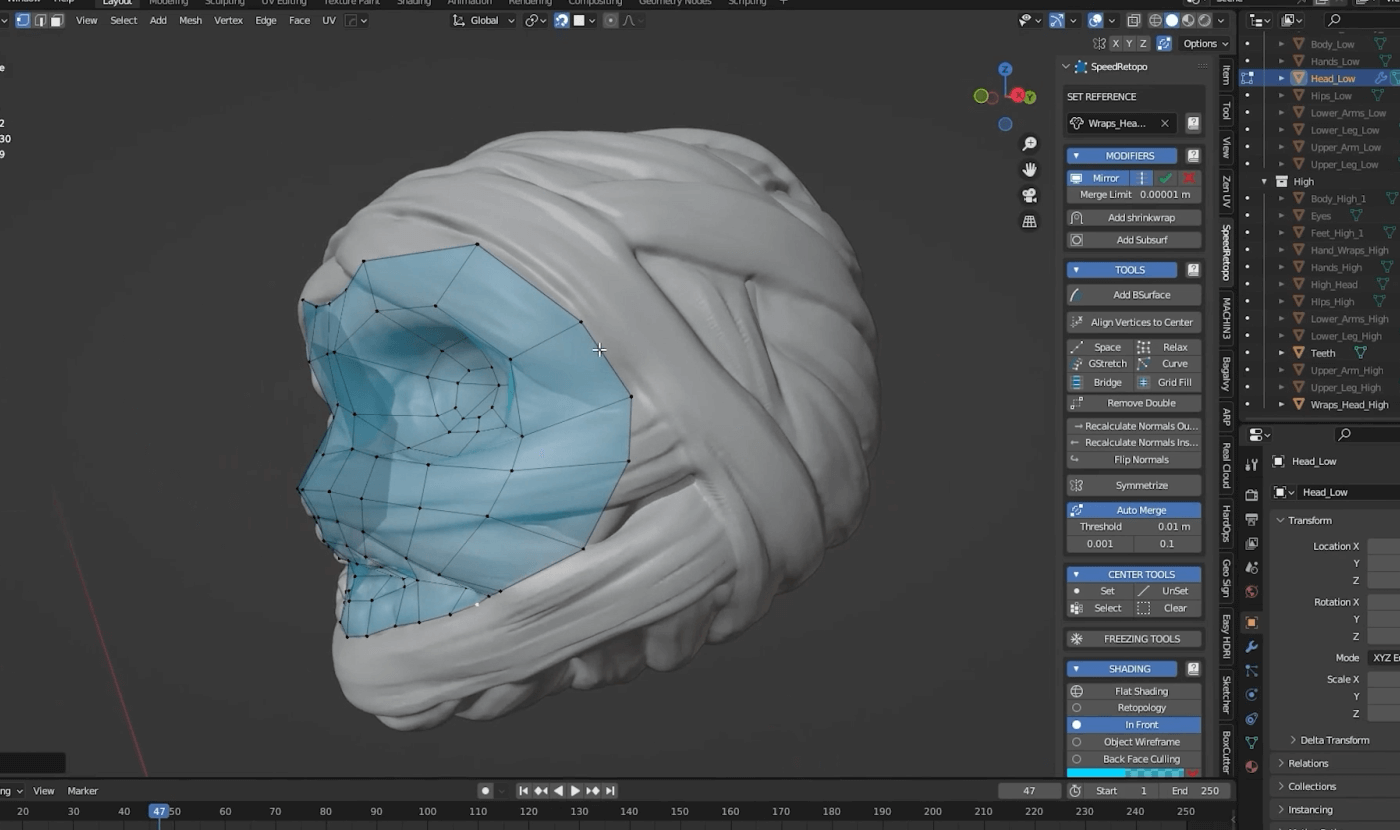Click the Add shrinkwrap button
This screenshot has width=1400, height=830.
tap(1134, 218)
